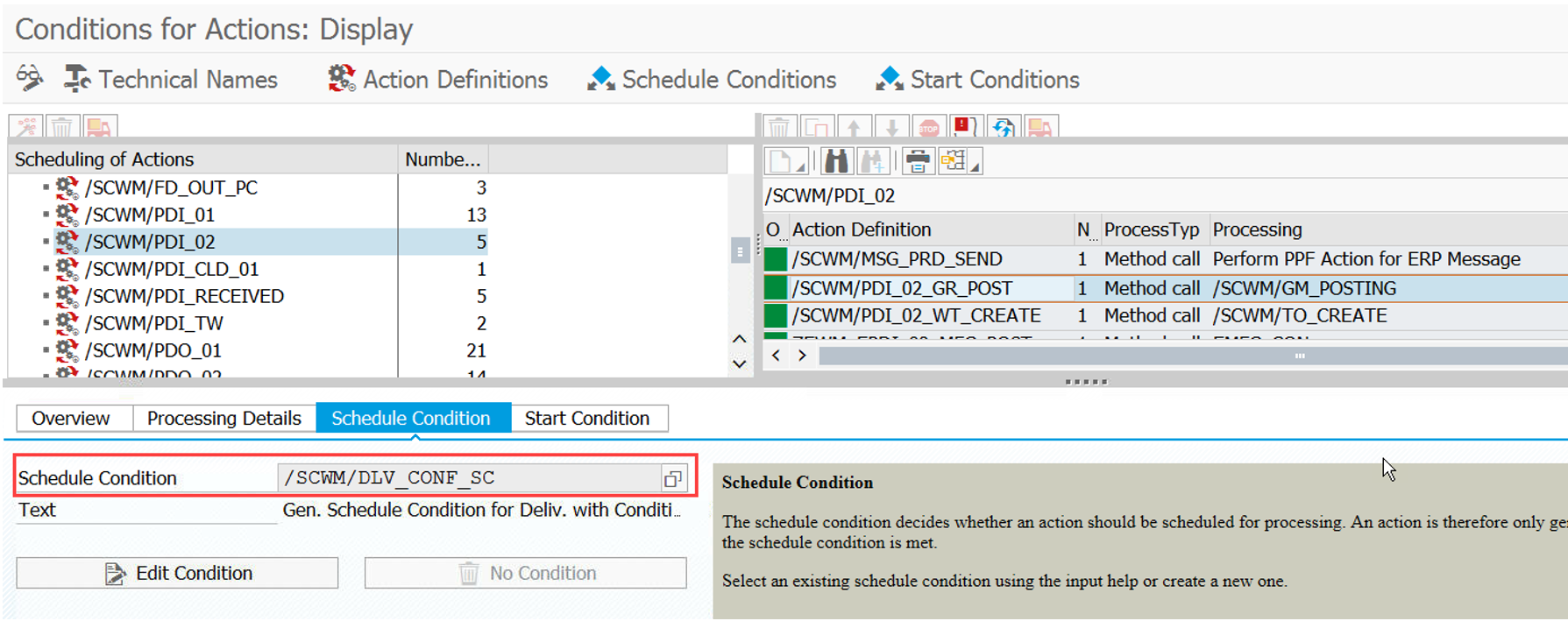Viewport: 1568px width, 621px height.
Task: Click the Processing column header
Action: click(1388, 229)
